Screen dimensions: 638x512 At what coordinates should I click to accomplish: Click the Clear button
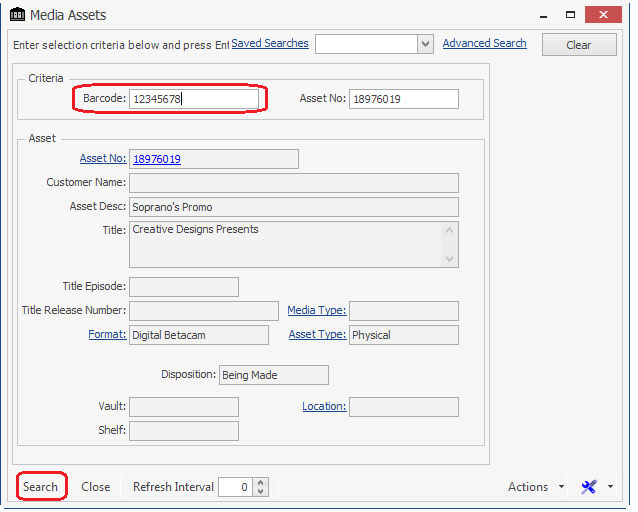click(579, 45)
